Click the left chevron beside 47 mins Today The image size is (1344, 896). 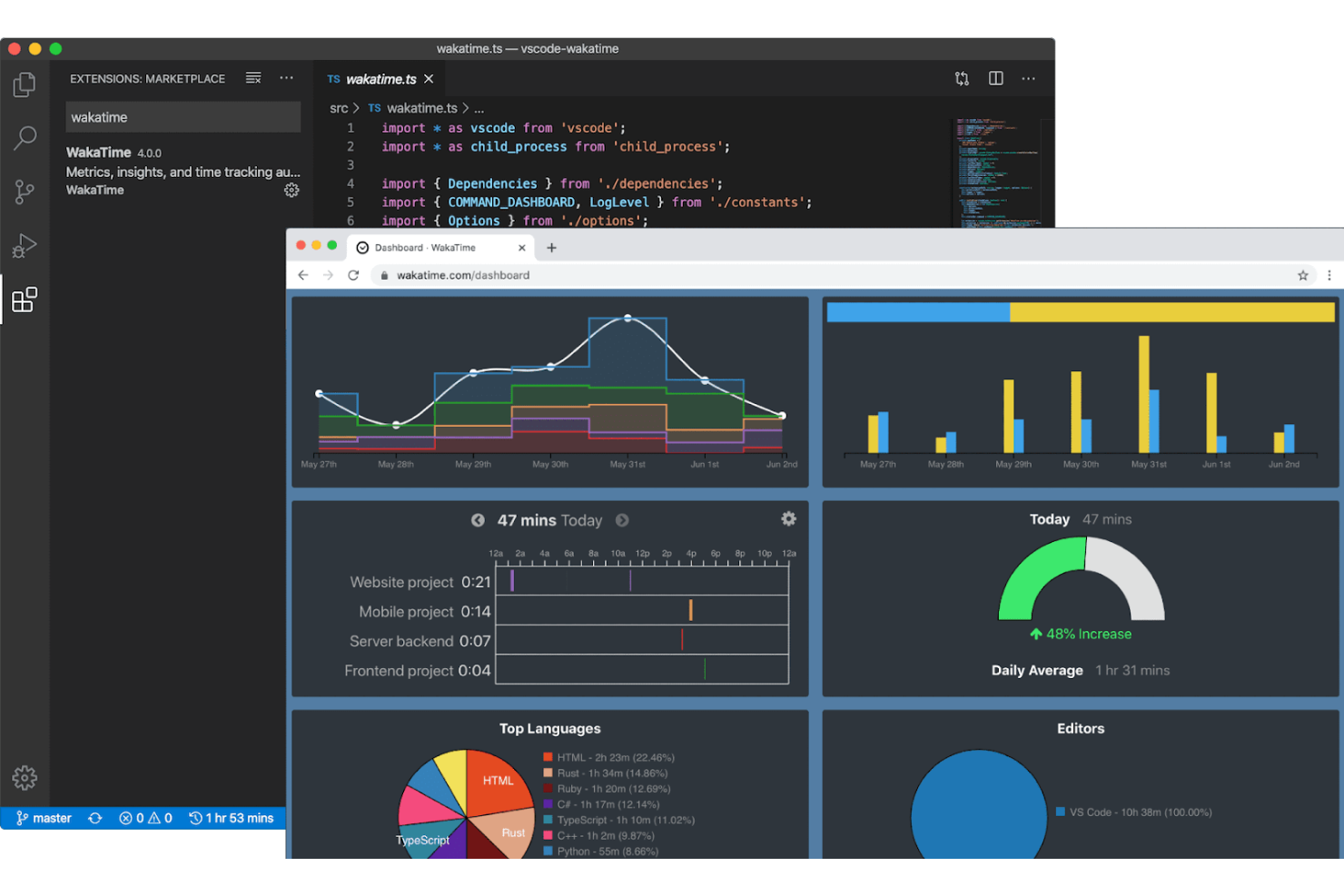click(479, 520)
